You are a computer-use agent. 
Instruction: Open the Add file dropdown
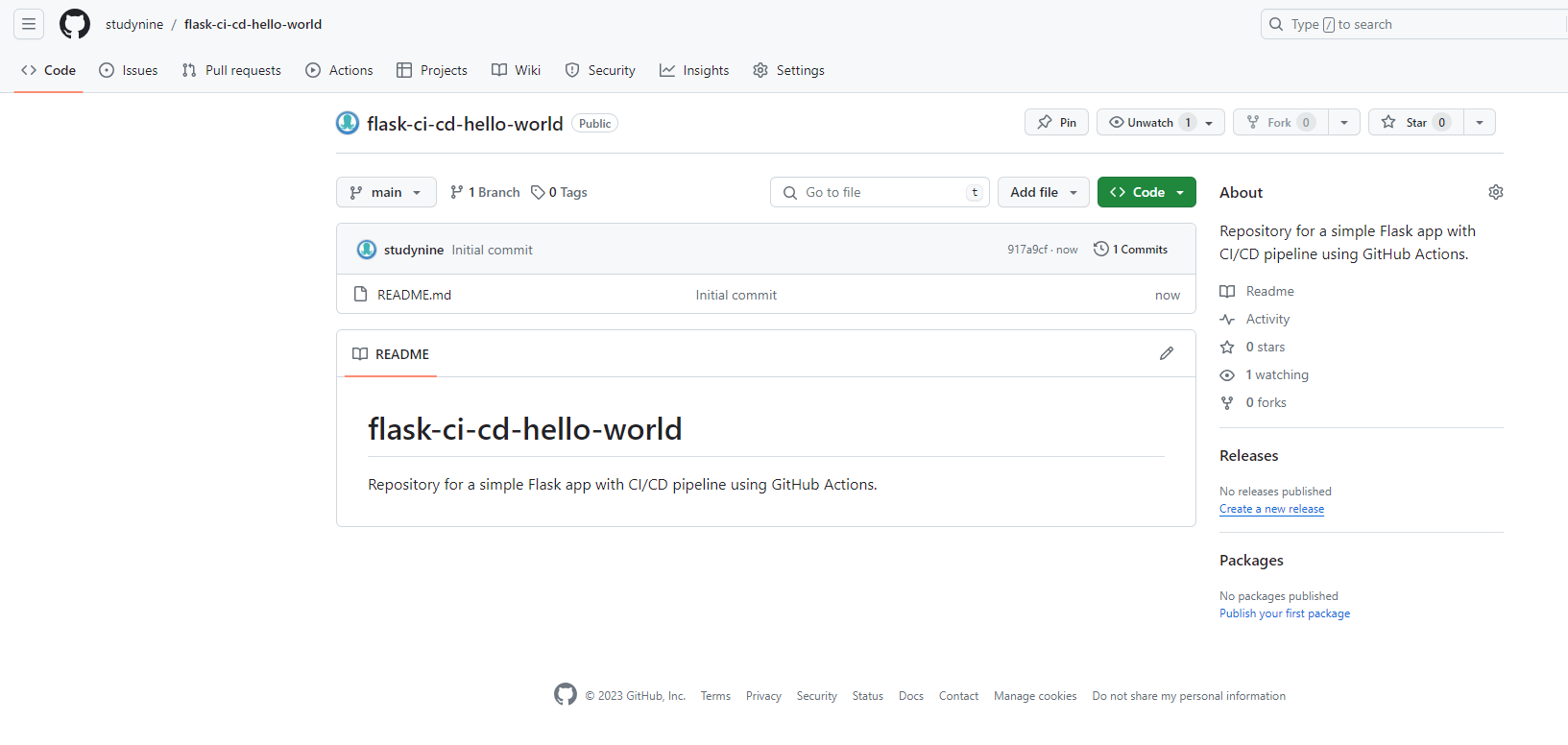click(x=1044, y=192)
